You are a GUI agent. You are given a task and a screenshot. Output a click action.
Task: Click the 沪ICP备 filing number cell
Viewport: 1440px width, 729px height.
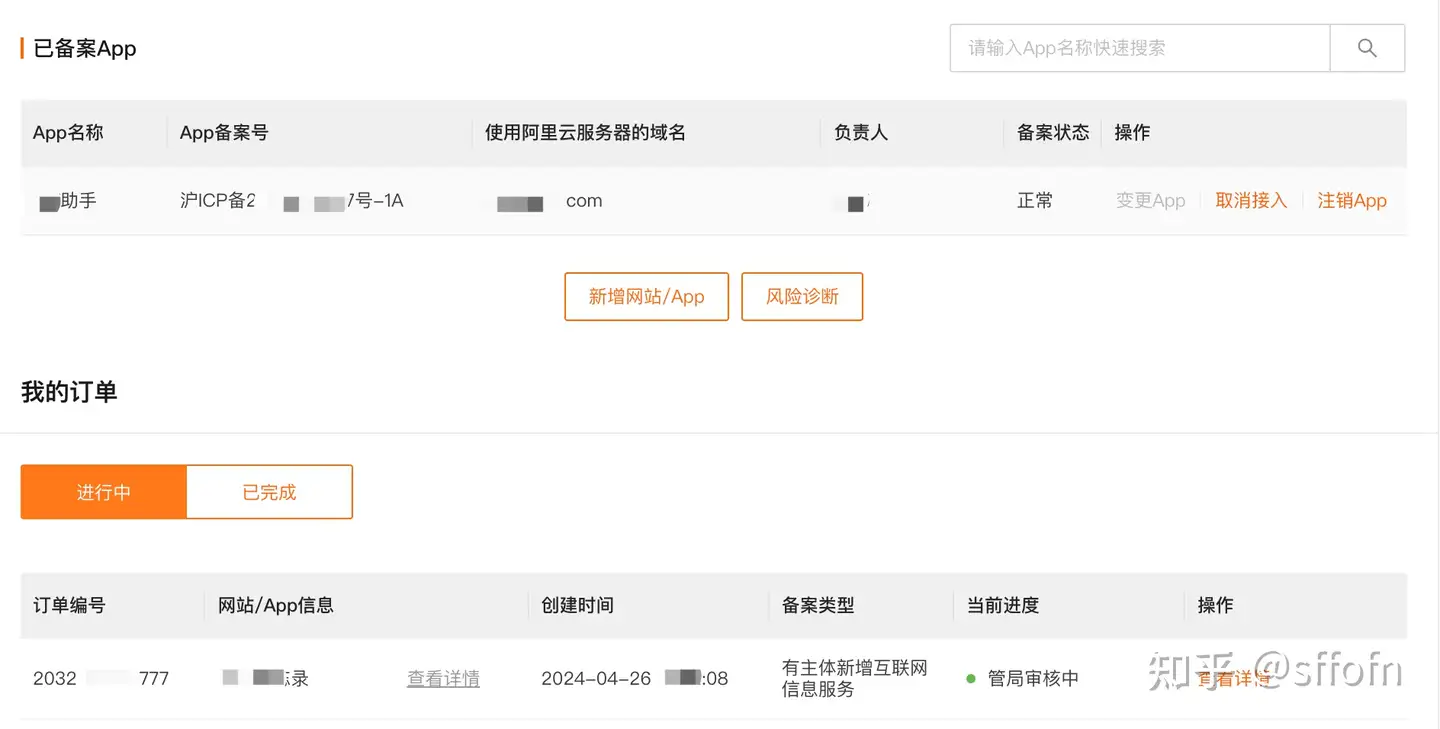291,201
